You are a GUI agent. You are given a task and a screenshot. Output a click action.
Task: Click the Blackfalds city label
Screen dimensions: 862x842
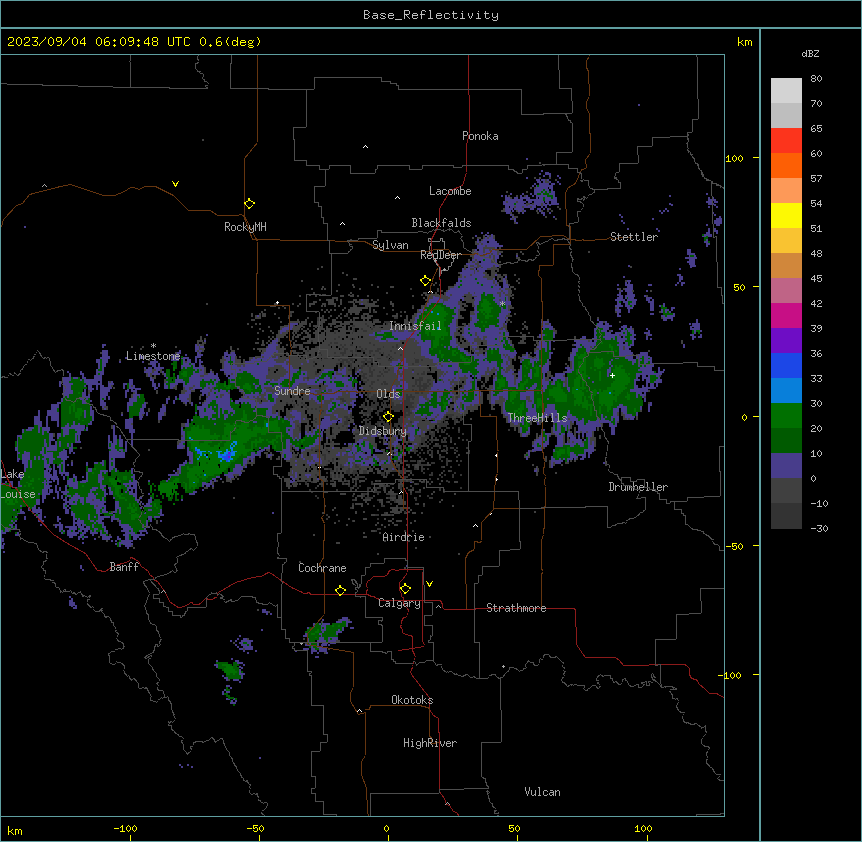(441, 223)
